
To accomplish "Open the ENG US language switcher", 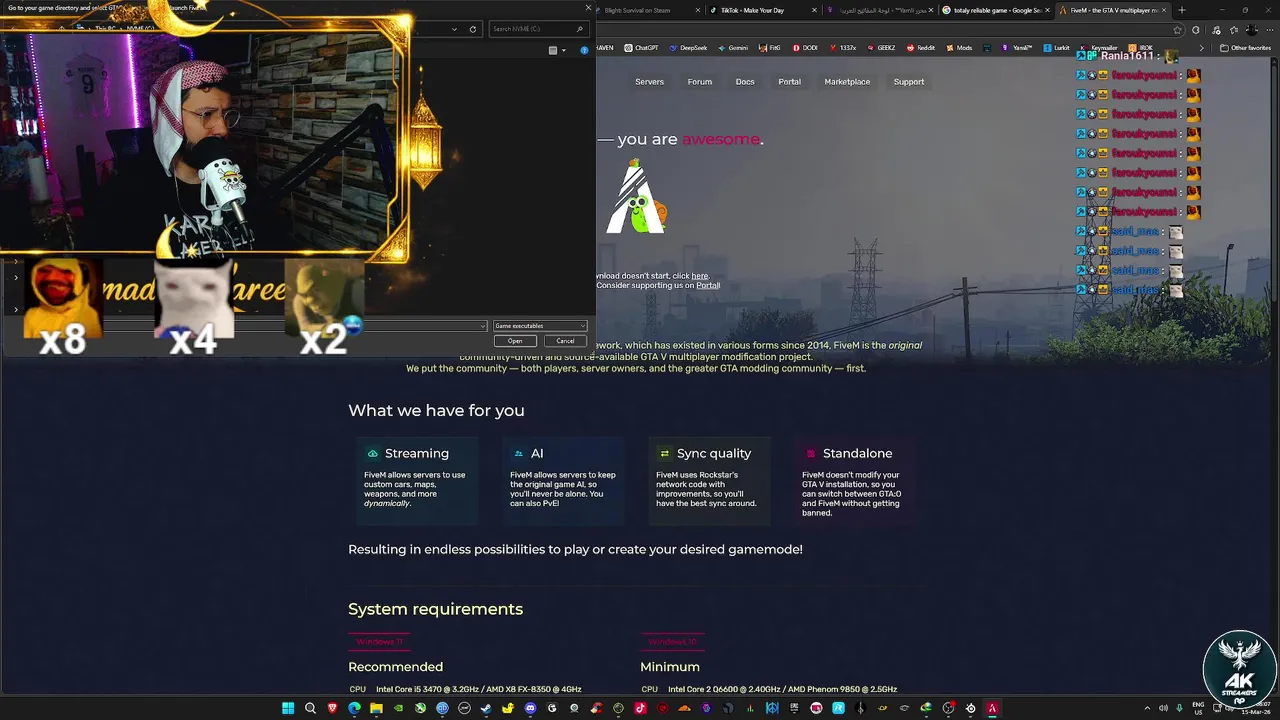I will coord(1198,709).
